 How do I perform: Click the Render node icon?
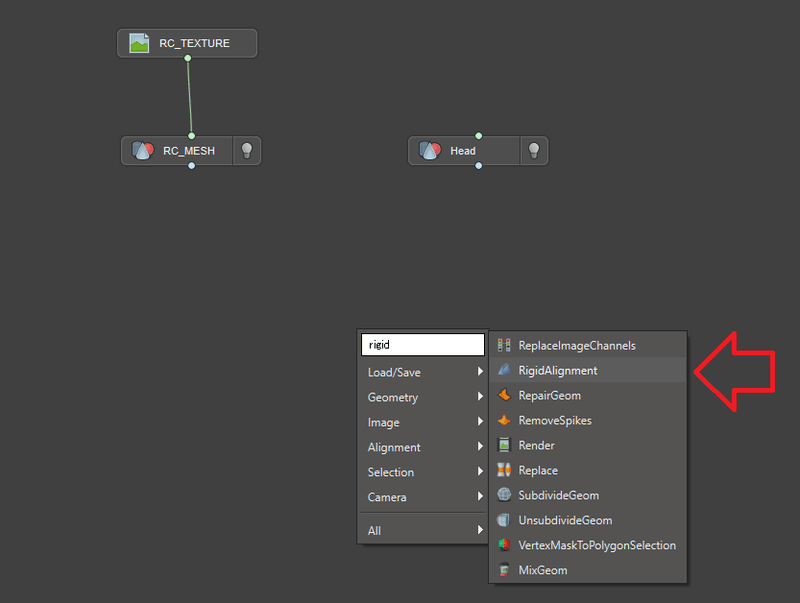click(x=504, y=445)
